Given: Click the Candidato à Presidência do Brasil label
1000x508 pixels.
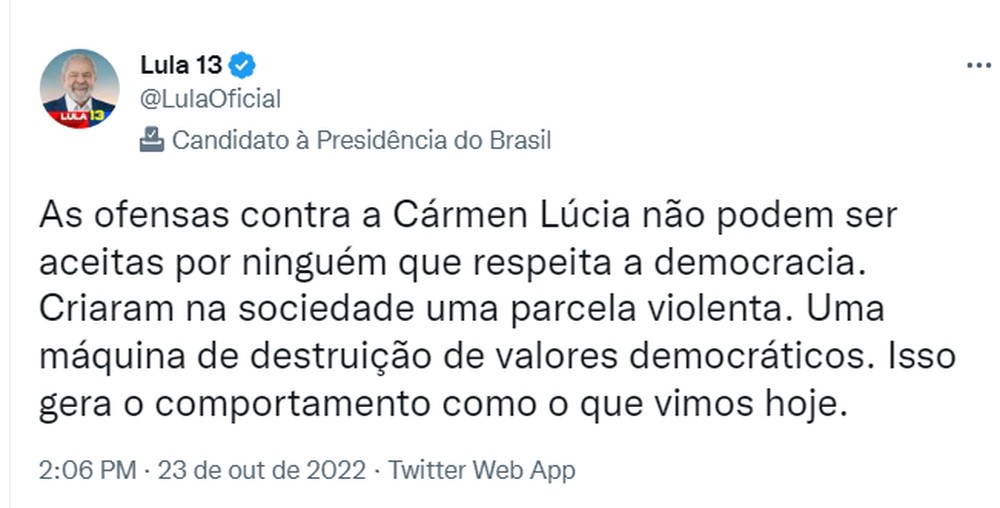Looking at the screenshot, I should pos(361,140).
